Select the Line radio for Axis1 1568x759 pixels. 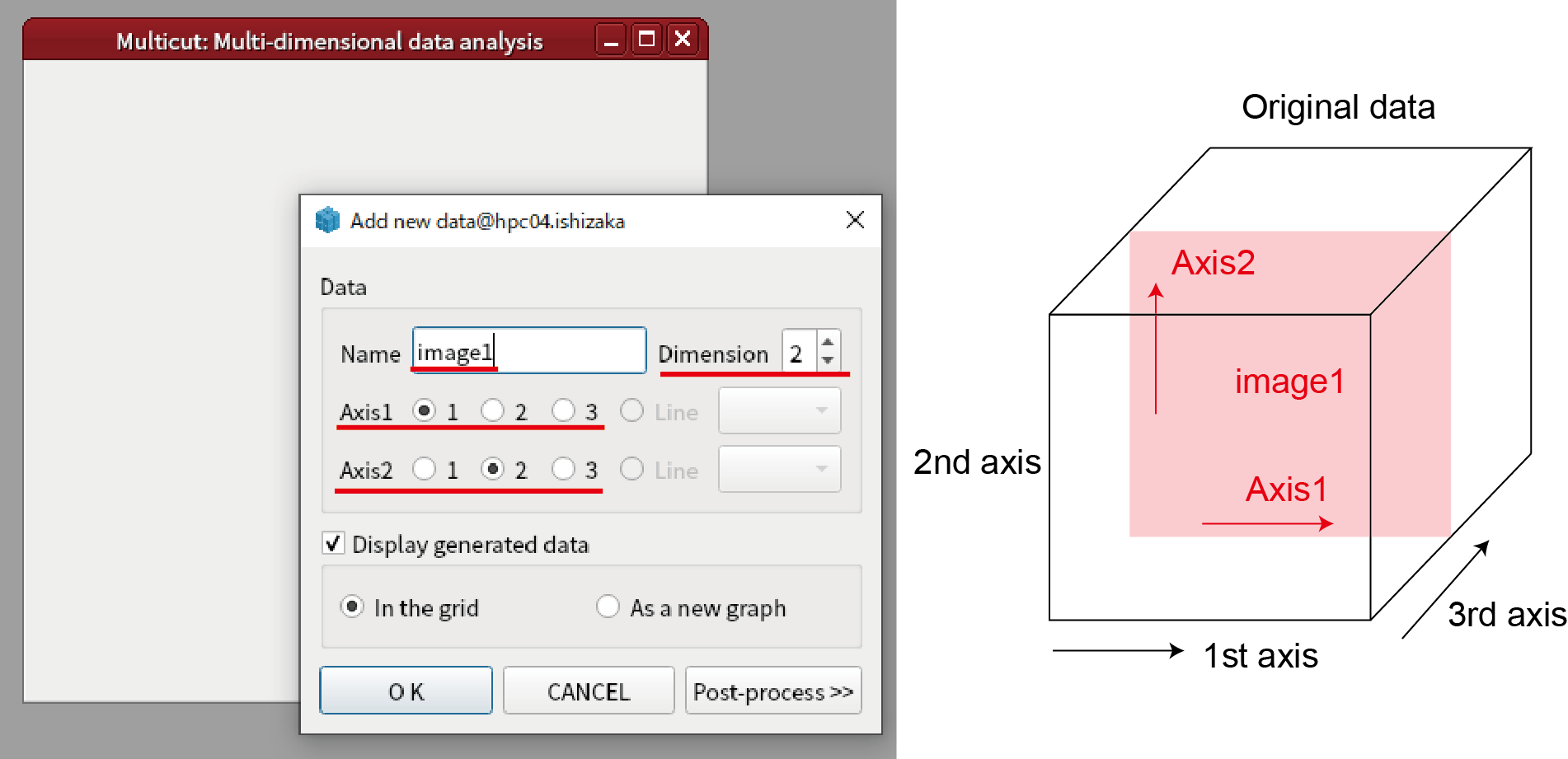click(x=631, y=410)
